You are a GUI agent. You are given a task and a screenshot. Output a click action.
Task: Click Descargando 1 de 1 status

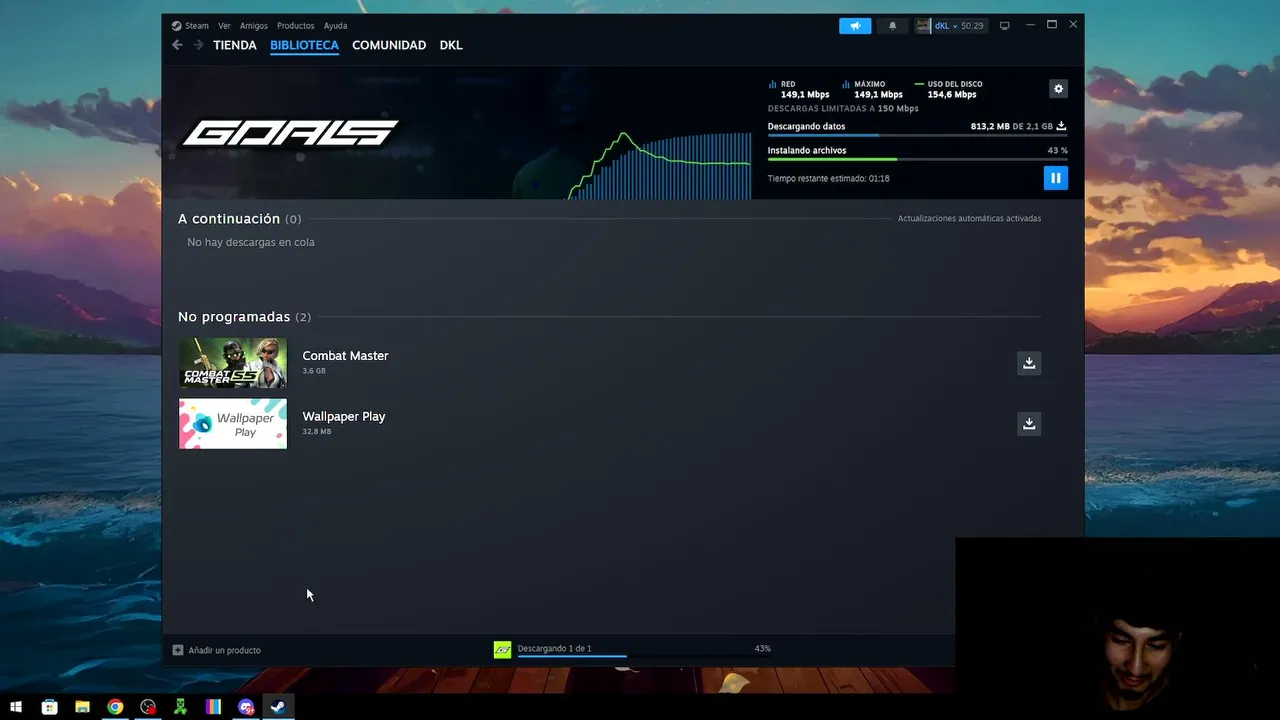coord(554,648)
